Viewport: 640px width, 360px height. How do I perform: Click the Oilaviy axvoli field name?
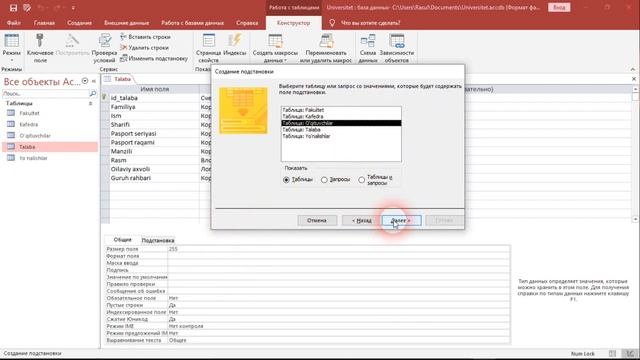[x=130, y=169]
